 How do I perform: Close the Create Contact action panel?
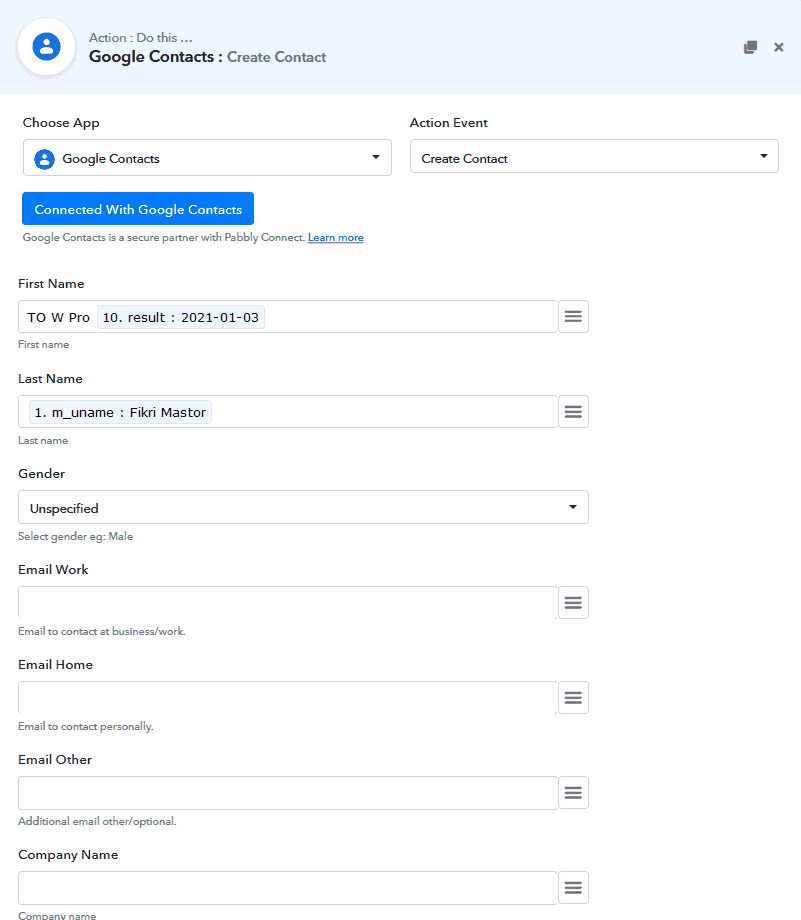778,47
